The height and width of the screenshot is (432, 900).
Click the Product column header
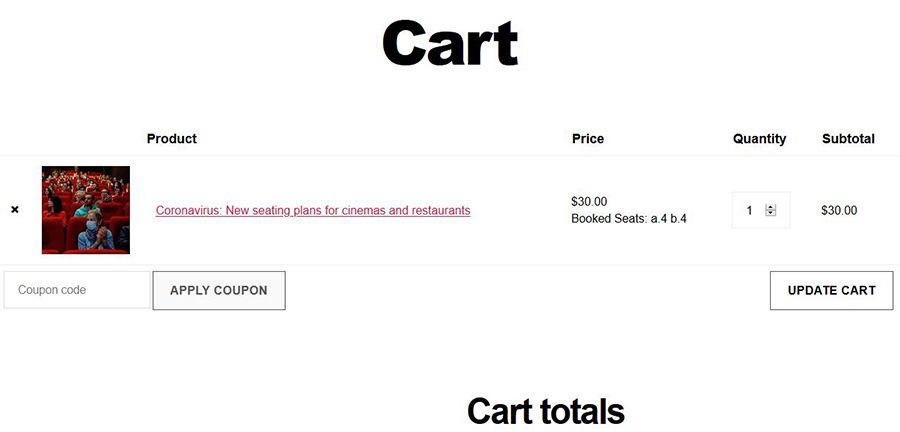(171, 139)
